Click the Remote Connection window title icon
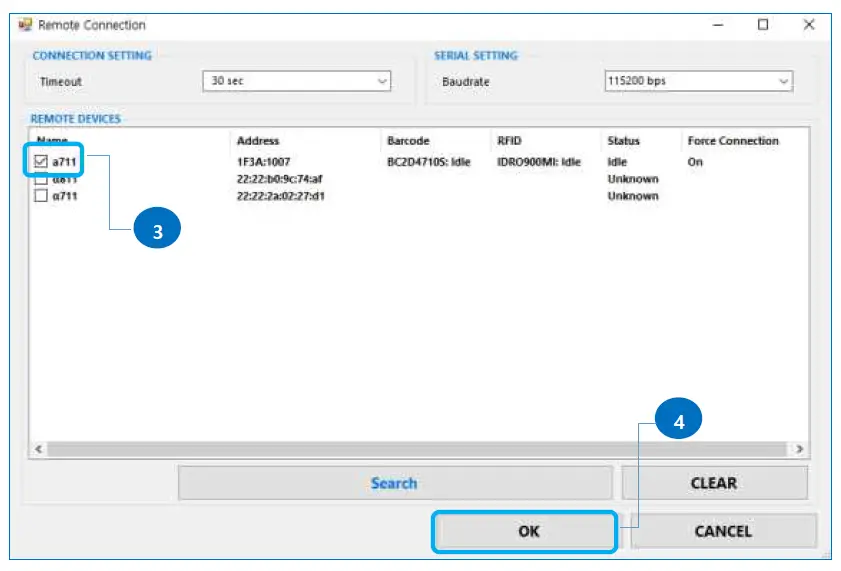The height and width of the screenshot is (571, 841). tap(25, 25)
